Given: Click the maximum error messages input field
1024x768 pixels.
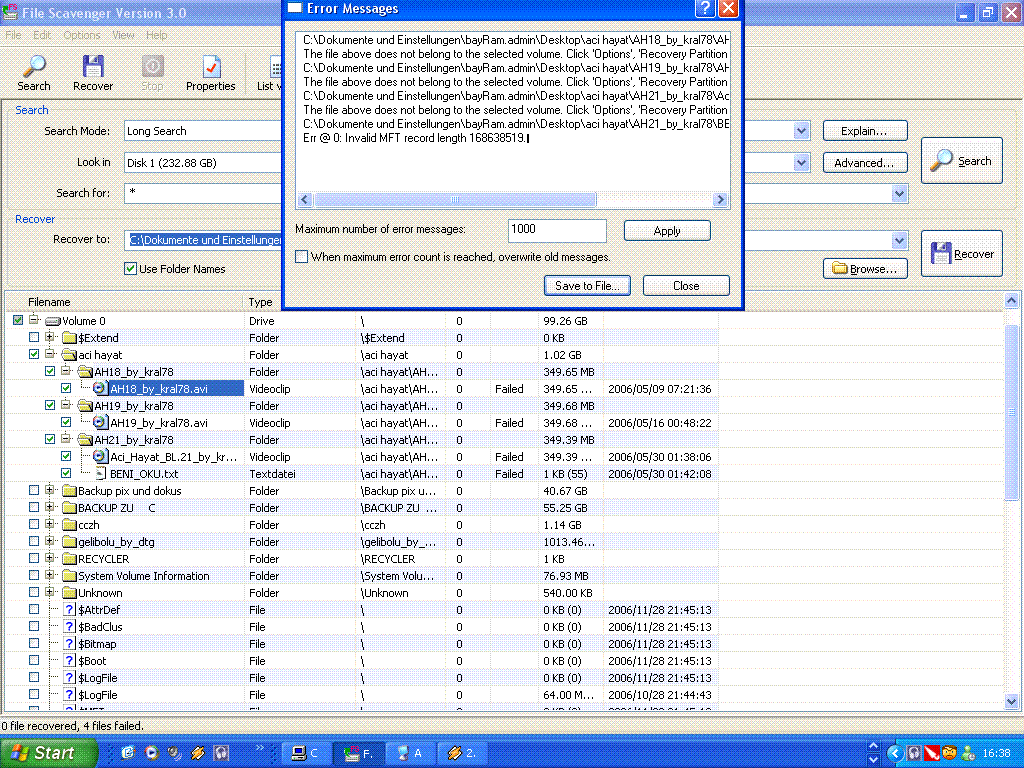Looking at the screenshot, I should tap(557, 230).
